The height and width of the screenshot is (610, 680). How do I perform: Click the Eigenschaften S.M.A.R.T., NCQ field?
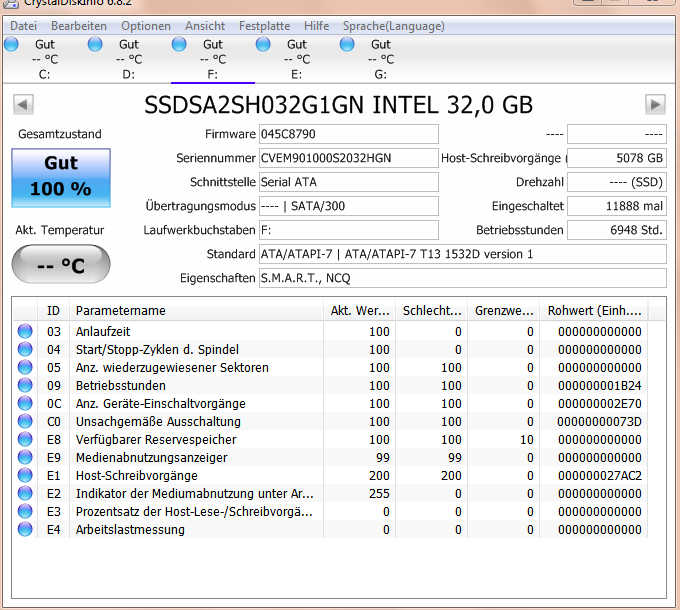point(463,278)
